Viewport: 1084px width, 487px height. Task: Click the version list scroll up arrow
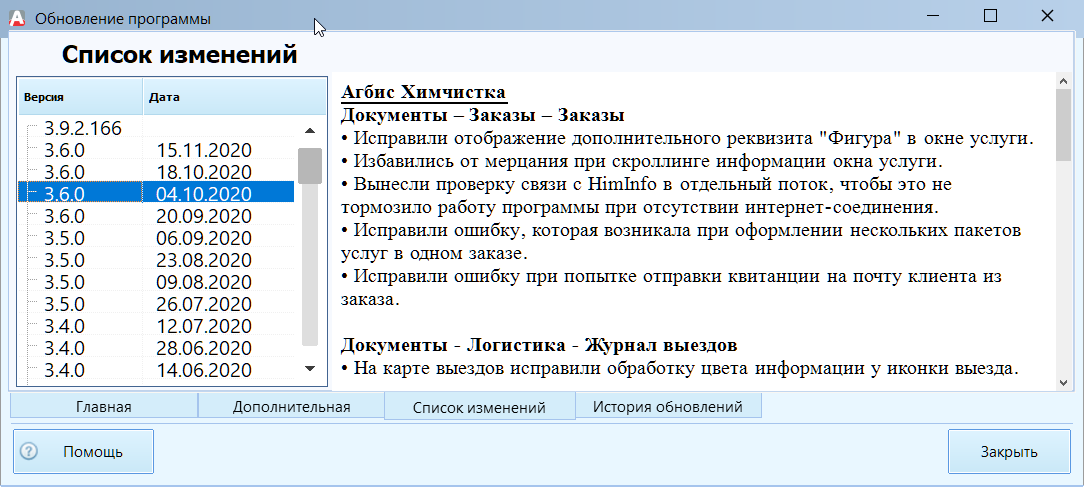point(310,130)
